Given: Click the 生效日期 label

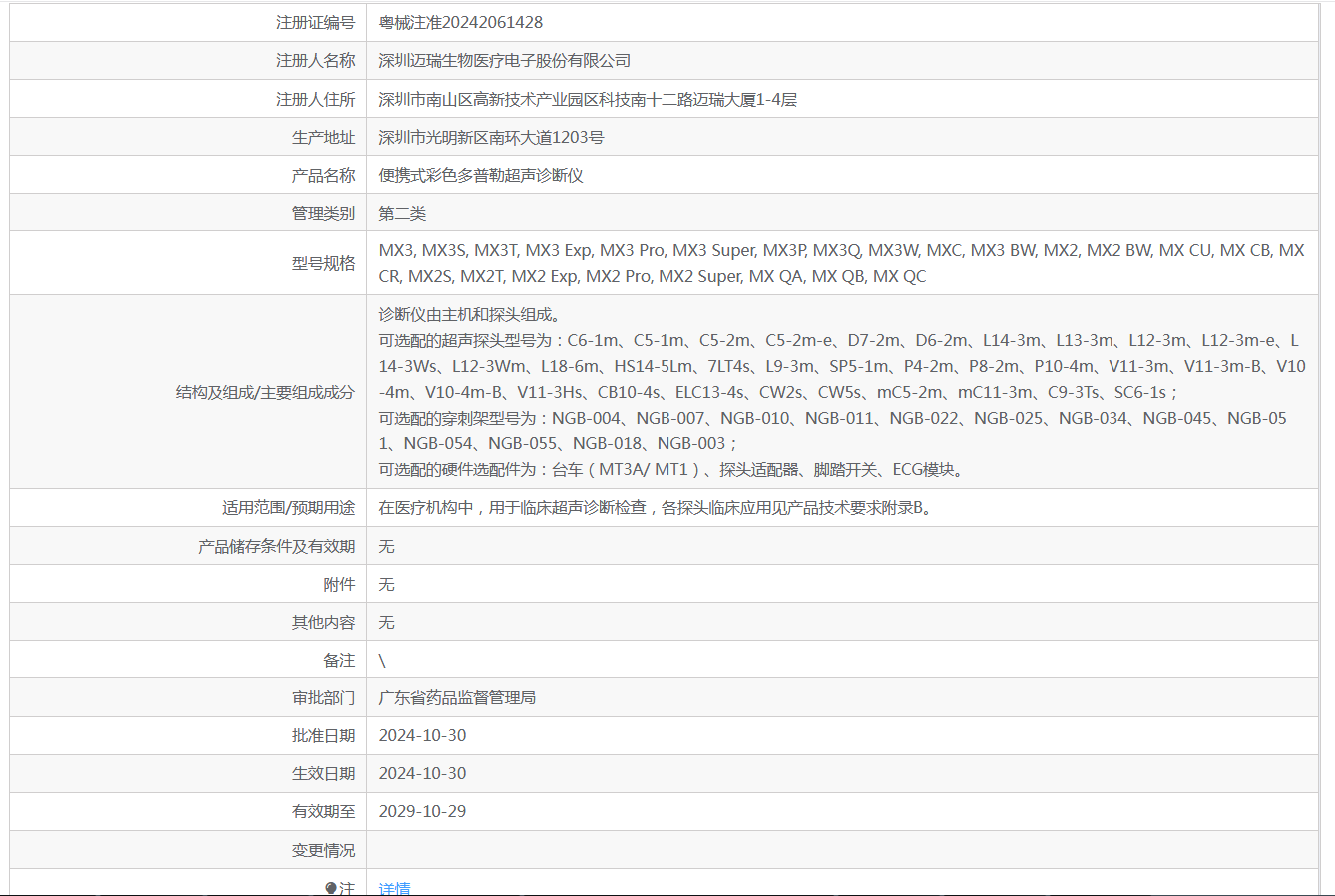Looking at the screenshot, I should coord(323,773).
